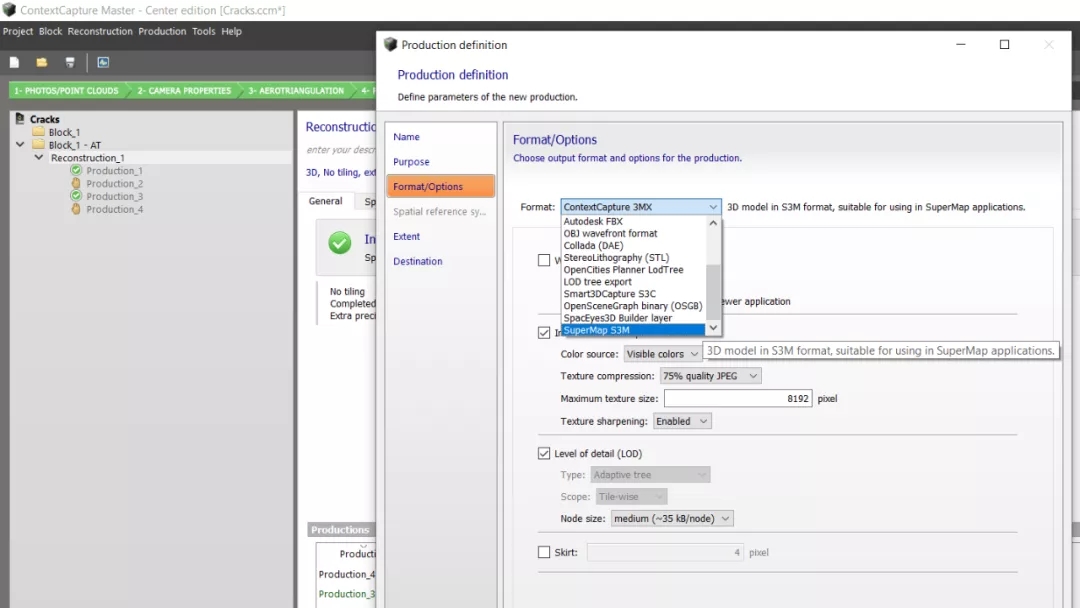
Task: Select the Block_1 - AT folder icon
Action: click(39, 145)
